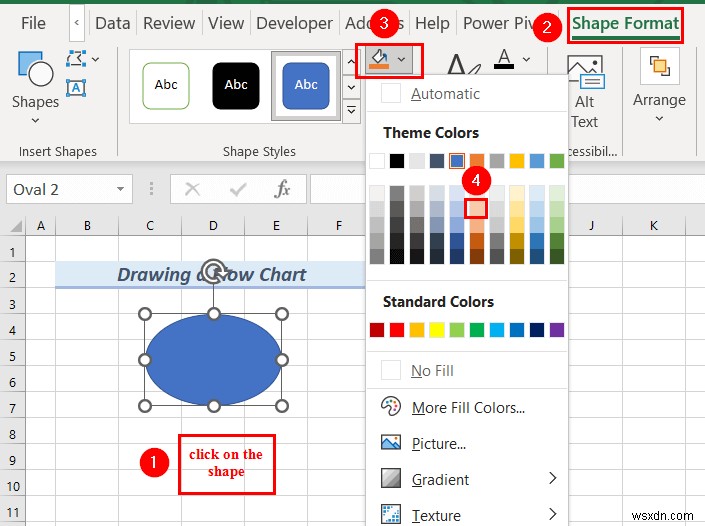Screen dimensions: 705x526
Task: Click the Draw Text Box icon
Action: [76, 87]
